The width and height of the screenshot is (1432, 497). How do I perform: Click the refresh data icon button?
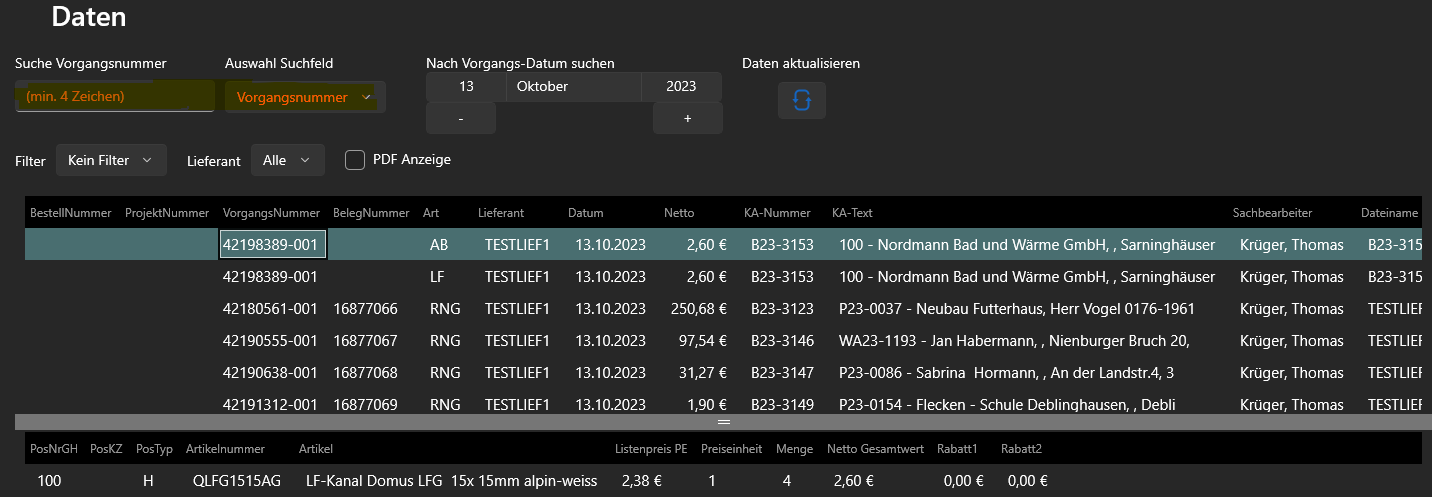tap(802, 100)
